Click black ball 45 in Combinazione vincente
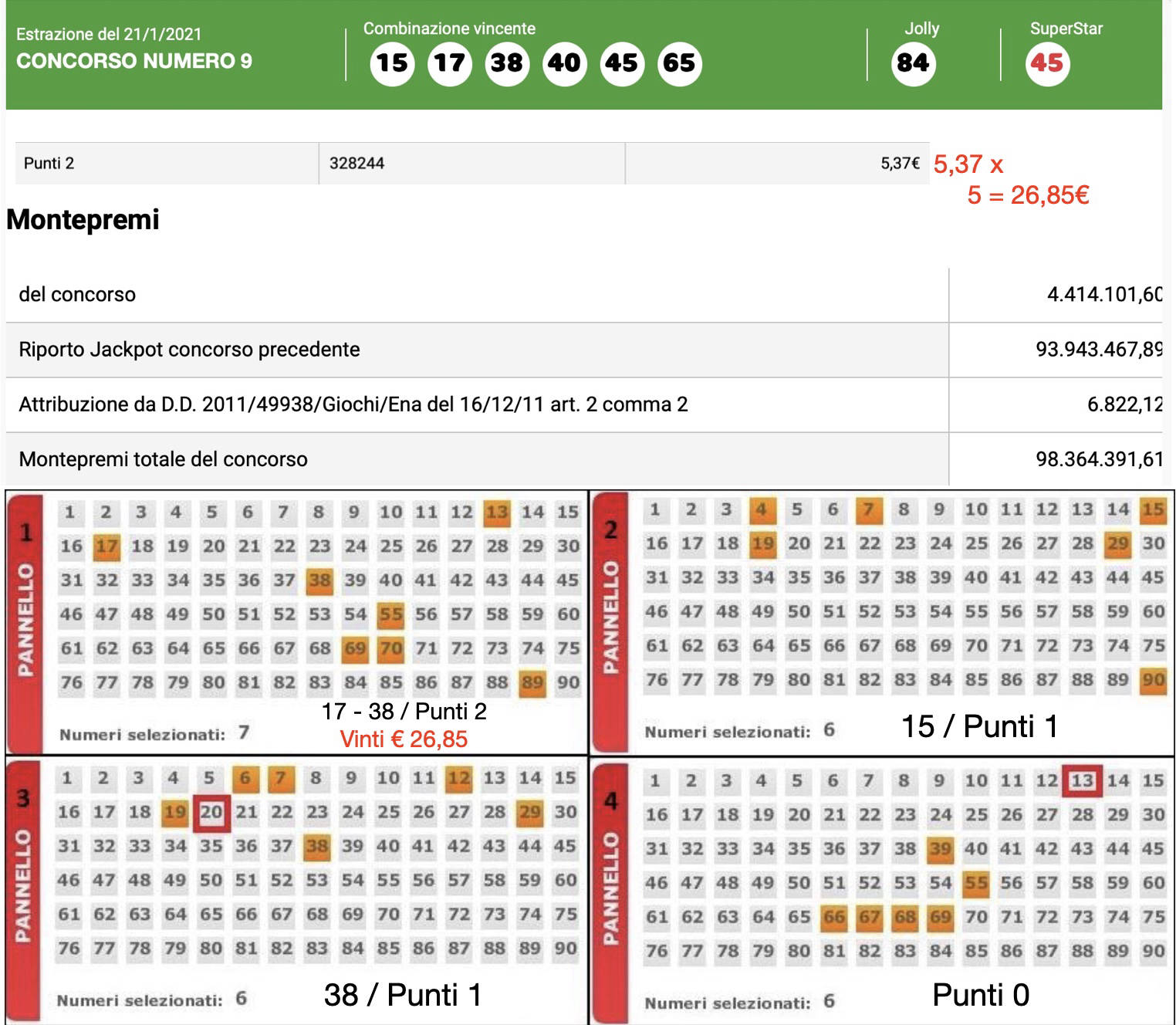1176x1025 pixels. click(x=622, y=63)
